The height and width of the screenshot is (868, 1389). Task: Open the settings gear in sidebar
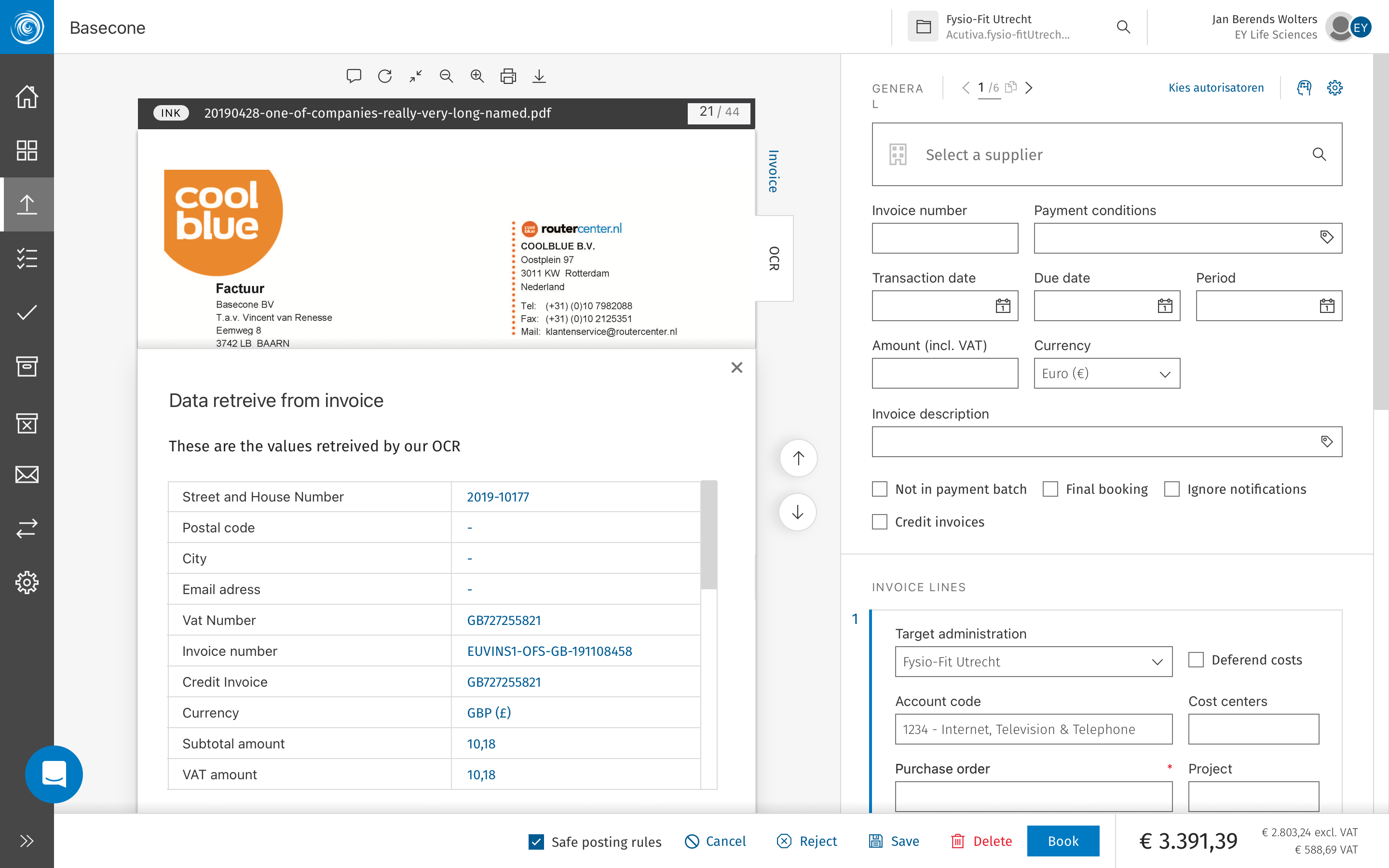click(27, 583)
